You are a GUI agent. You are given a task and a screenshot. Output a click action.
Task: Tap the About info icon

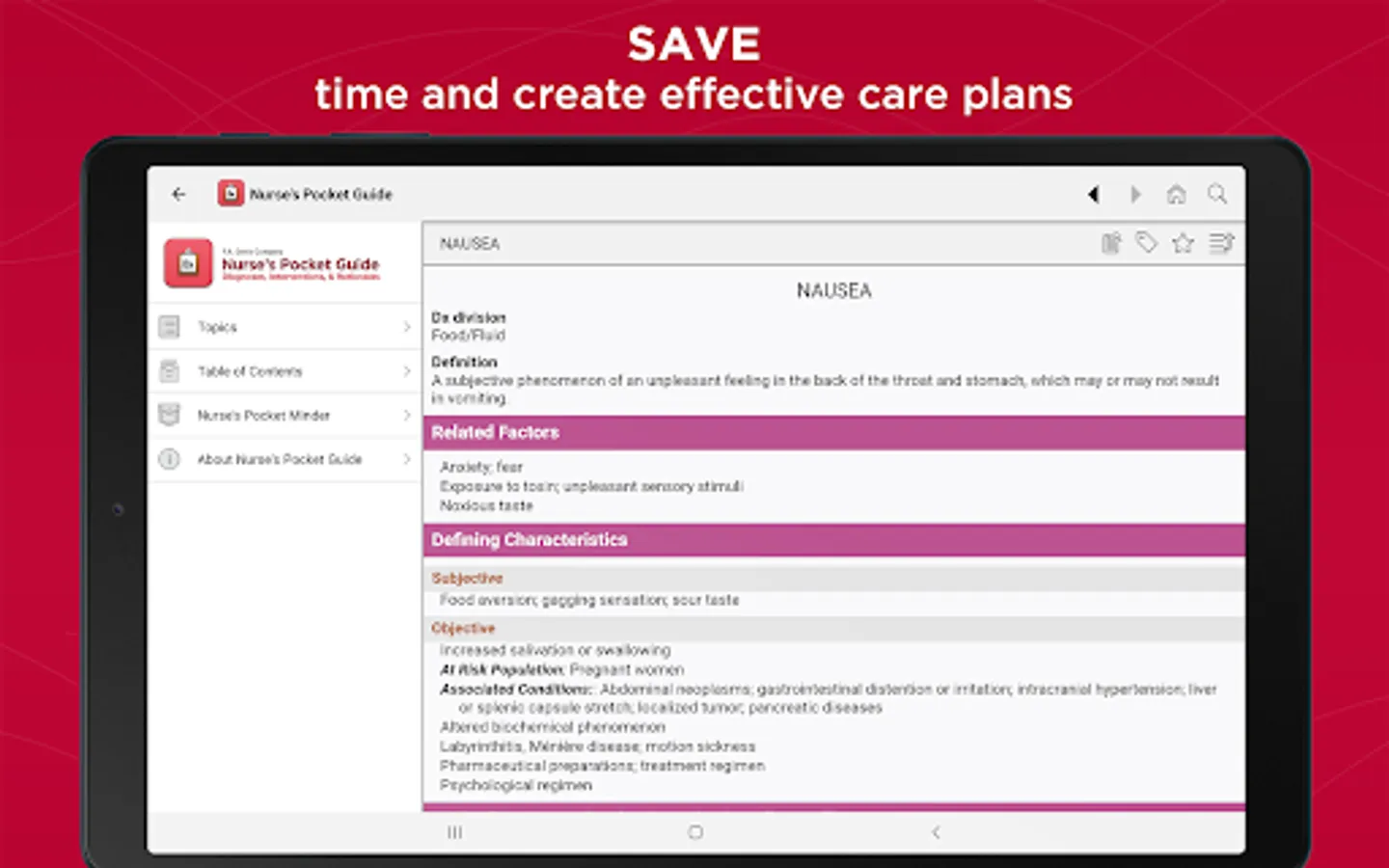click(169, 459)
